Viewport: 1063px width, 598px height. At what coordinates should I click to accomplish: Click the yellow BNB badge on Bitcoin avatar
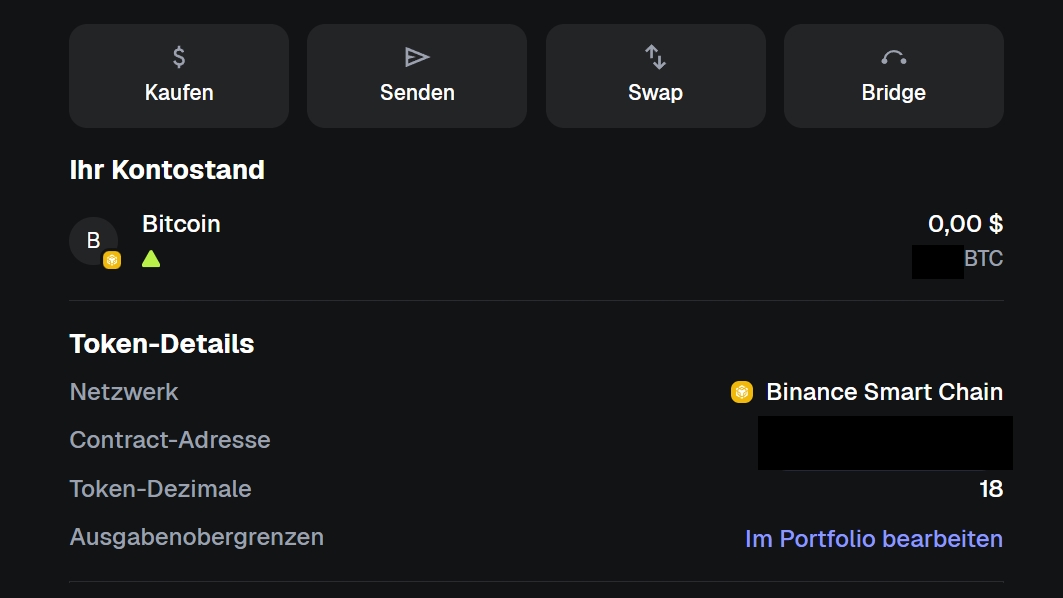click(x=112, y=260)
